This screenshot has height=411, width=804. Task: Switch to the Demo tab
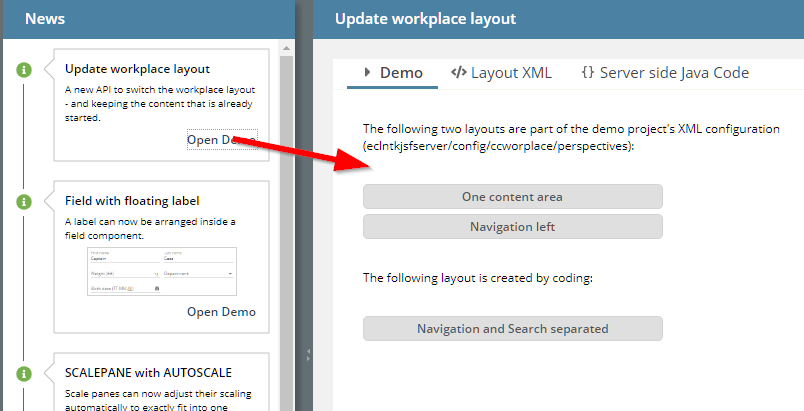pos(393,73)
